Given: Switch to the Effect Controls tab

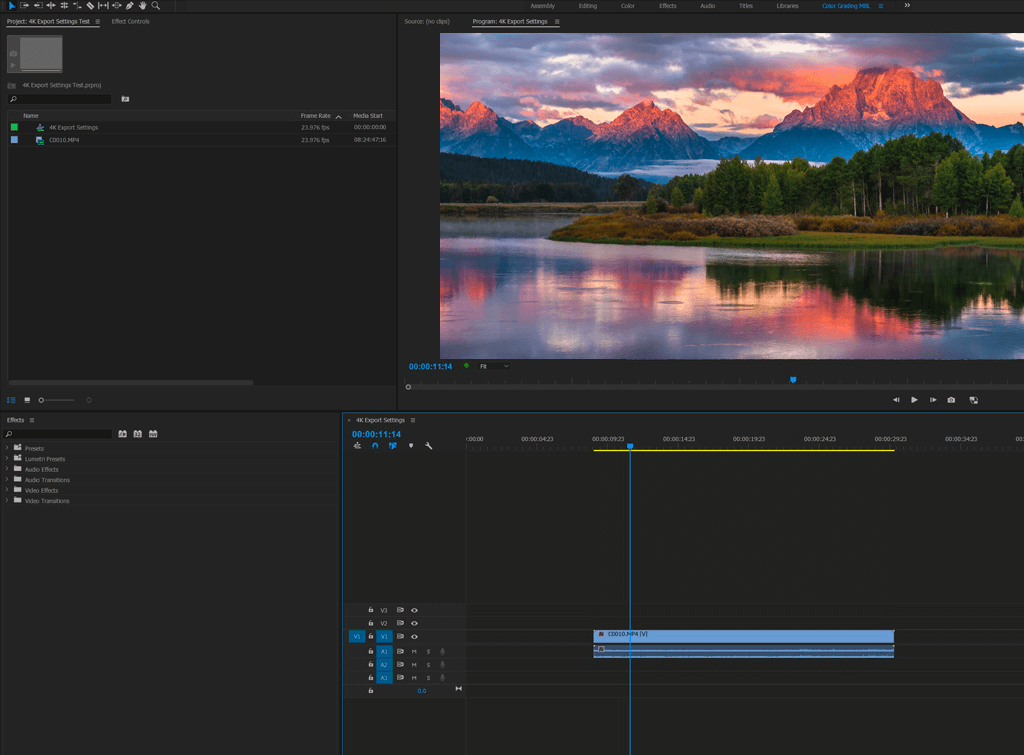Looking at the screenshot, I should (x=130, y=21).
